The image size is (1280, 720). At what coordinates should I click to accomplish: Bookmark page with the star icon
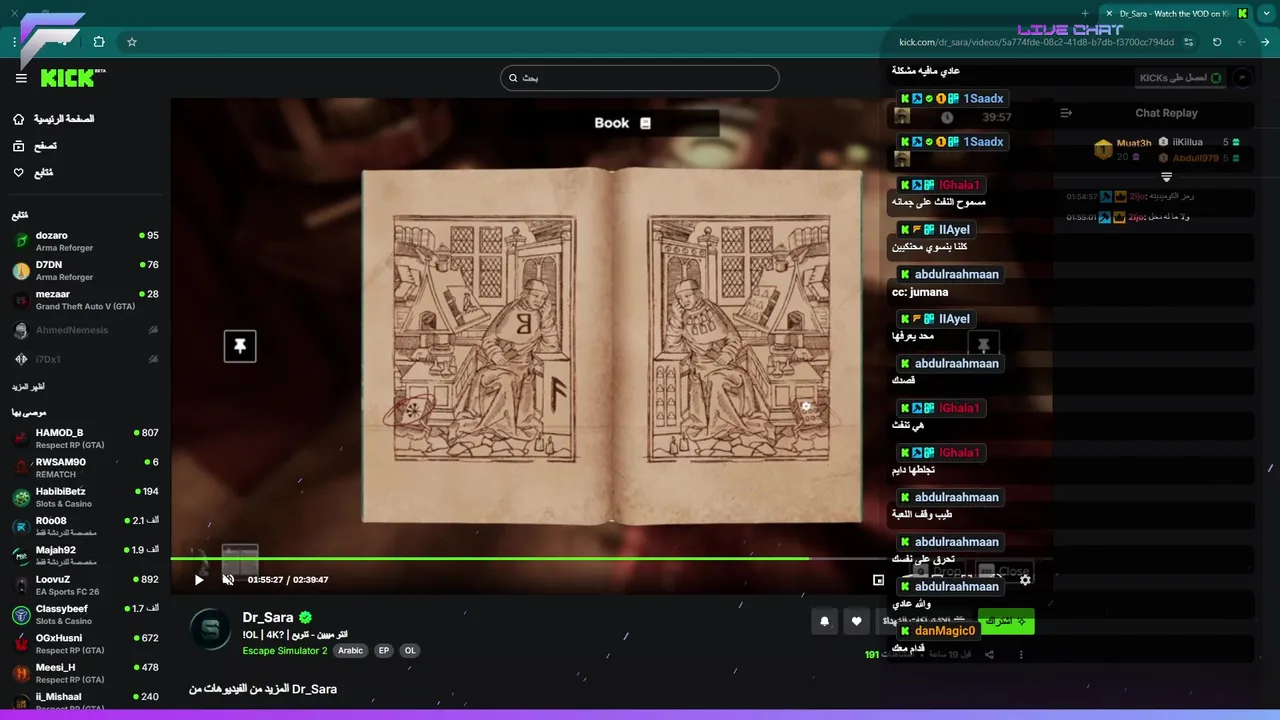pos(131,42)
